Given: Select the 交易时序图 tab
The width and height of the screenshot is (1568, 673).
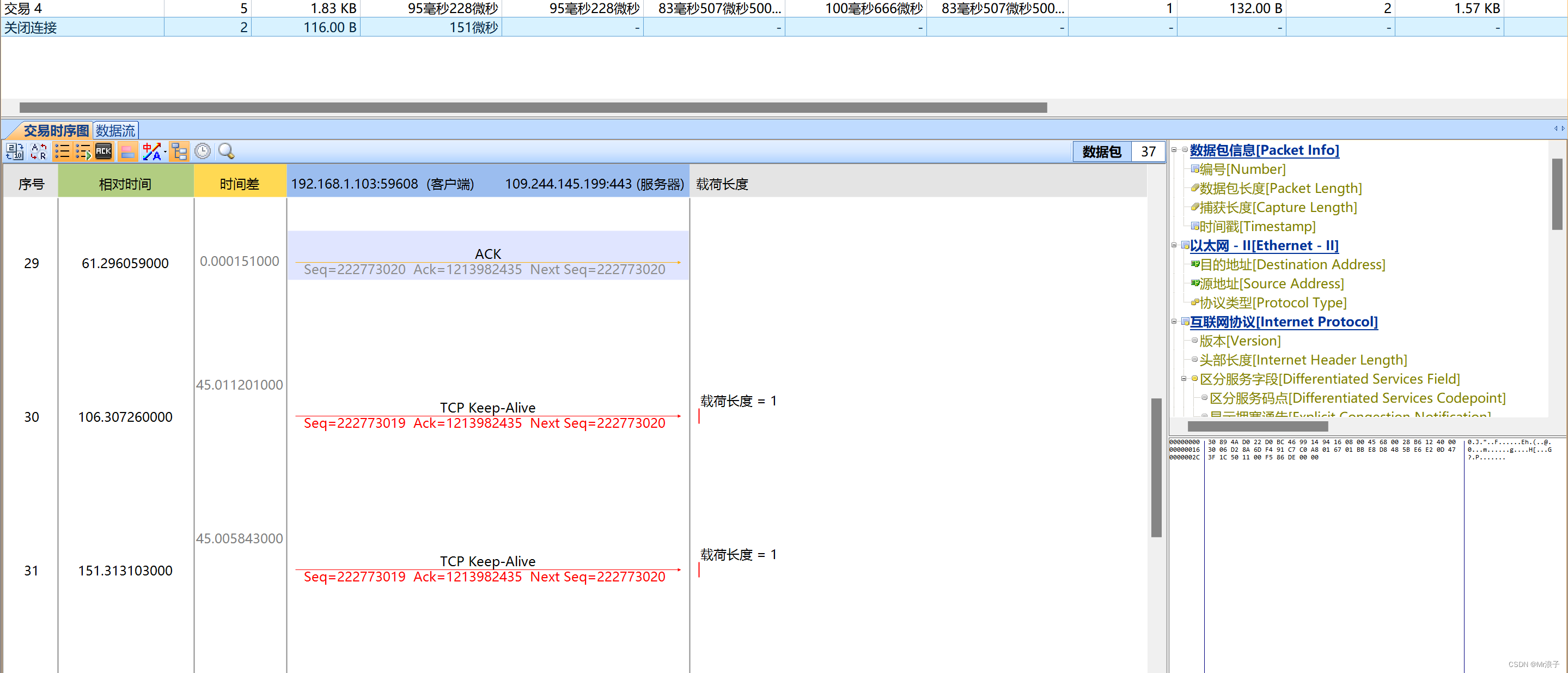Looking at the screenshot, I should (56, 130).
